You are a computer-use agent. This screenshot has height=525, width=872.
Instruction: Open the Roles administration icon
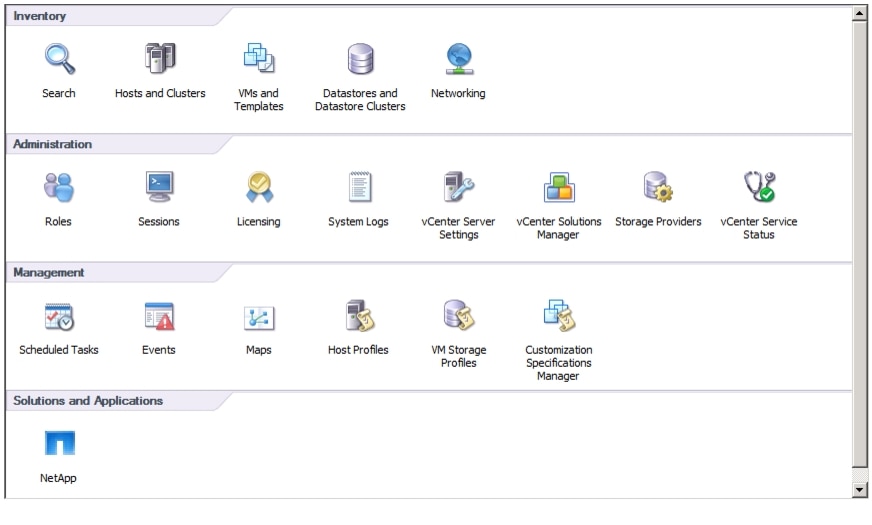(x=58, y=187)
